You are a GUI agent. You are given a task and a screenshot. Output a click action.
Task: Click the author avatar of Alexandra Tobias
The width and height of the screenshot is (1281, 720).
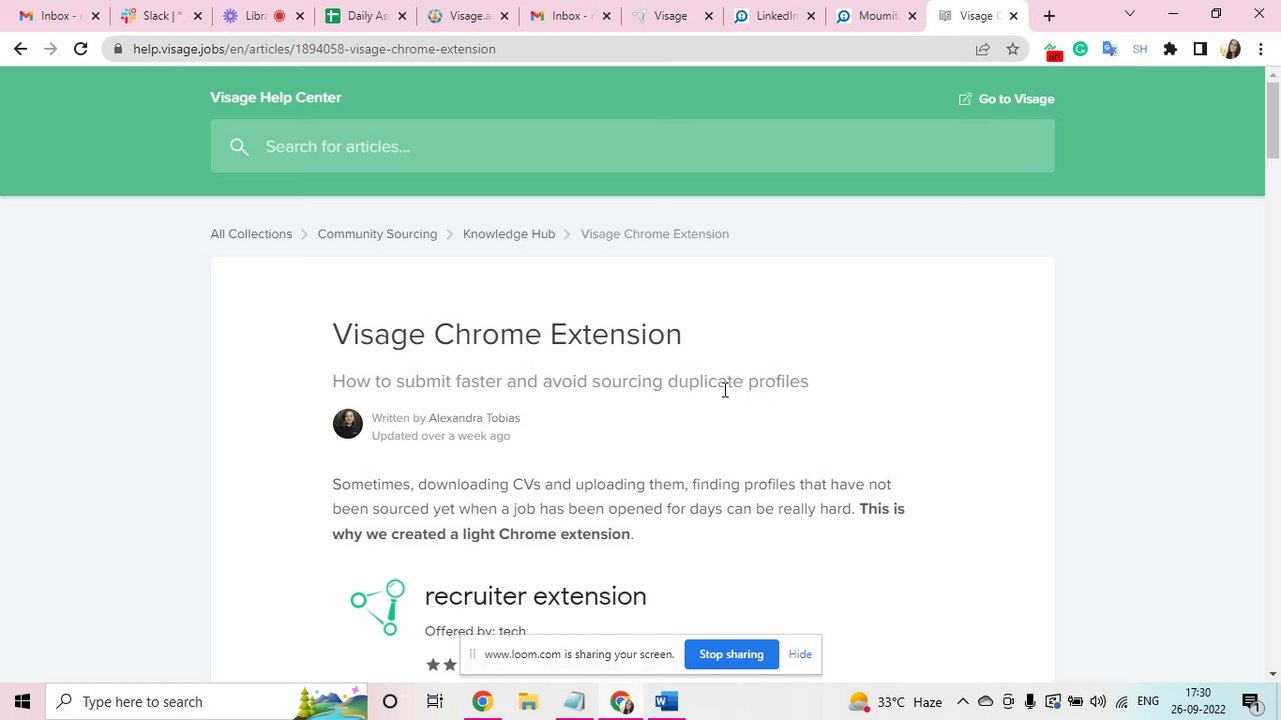(x=347, y=424)
